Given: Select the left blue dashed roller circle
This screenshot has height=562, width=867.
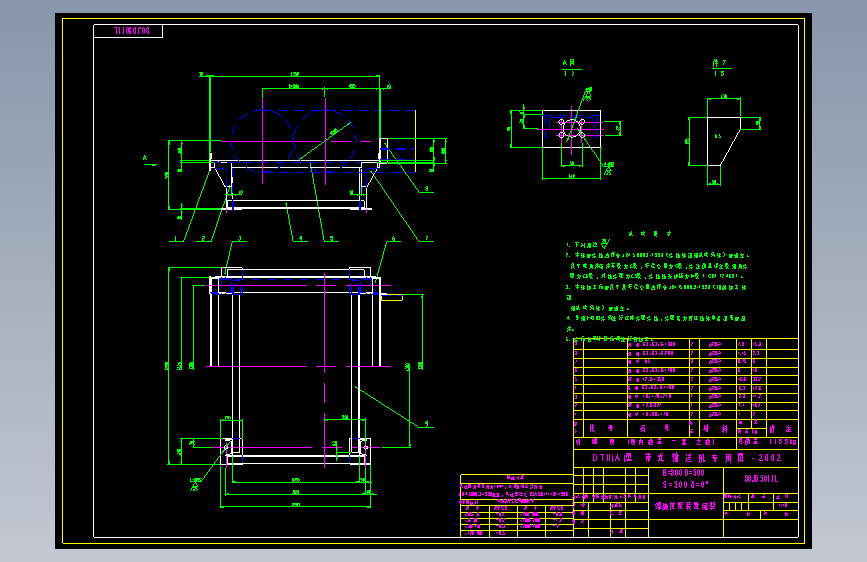Looking at the screenshot, I should coord(262,141).
